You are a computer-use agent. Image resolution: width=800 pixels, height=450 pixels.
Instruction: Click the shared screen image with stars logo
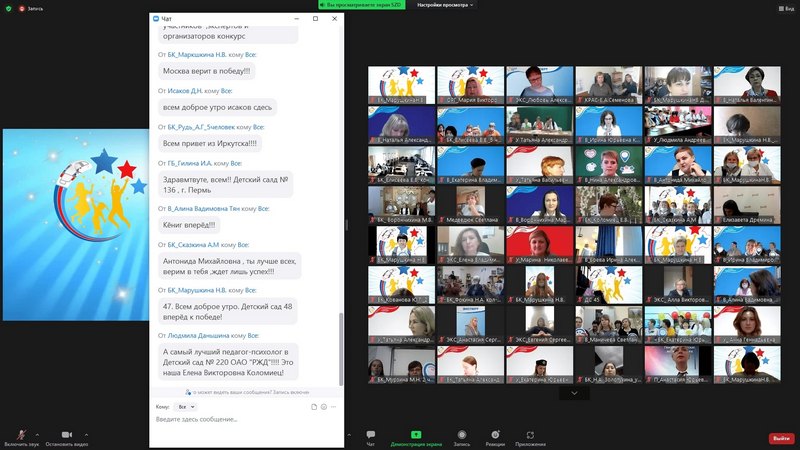click(76, 224)
